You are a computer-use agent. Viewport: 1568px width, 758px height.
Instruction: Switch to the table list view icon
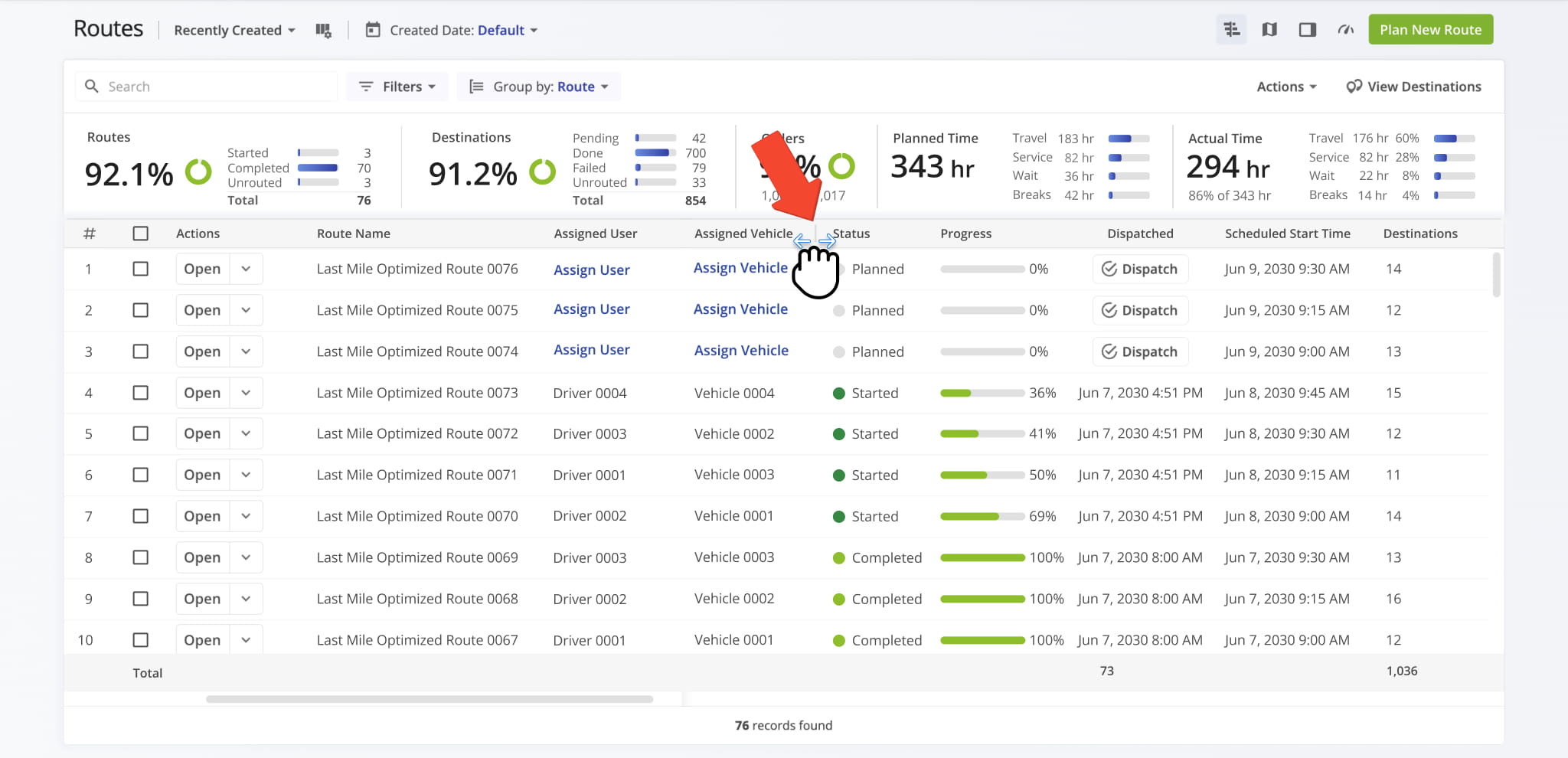click(x=1231, y=30)
